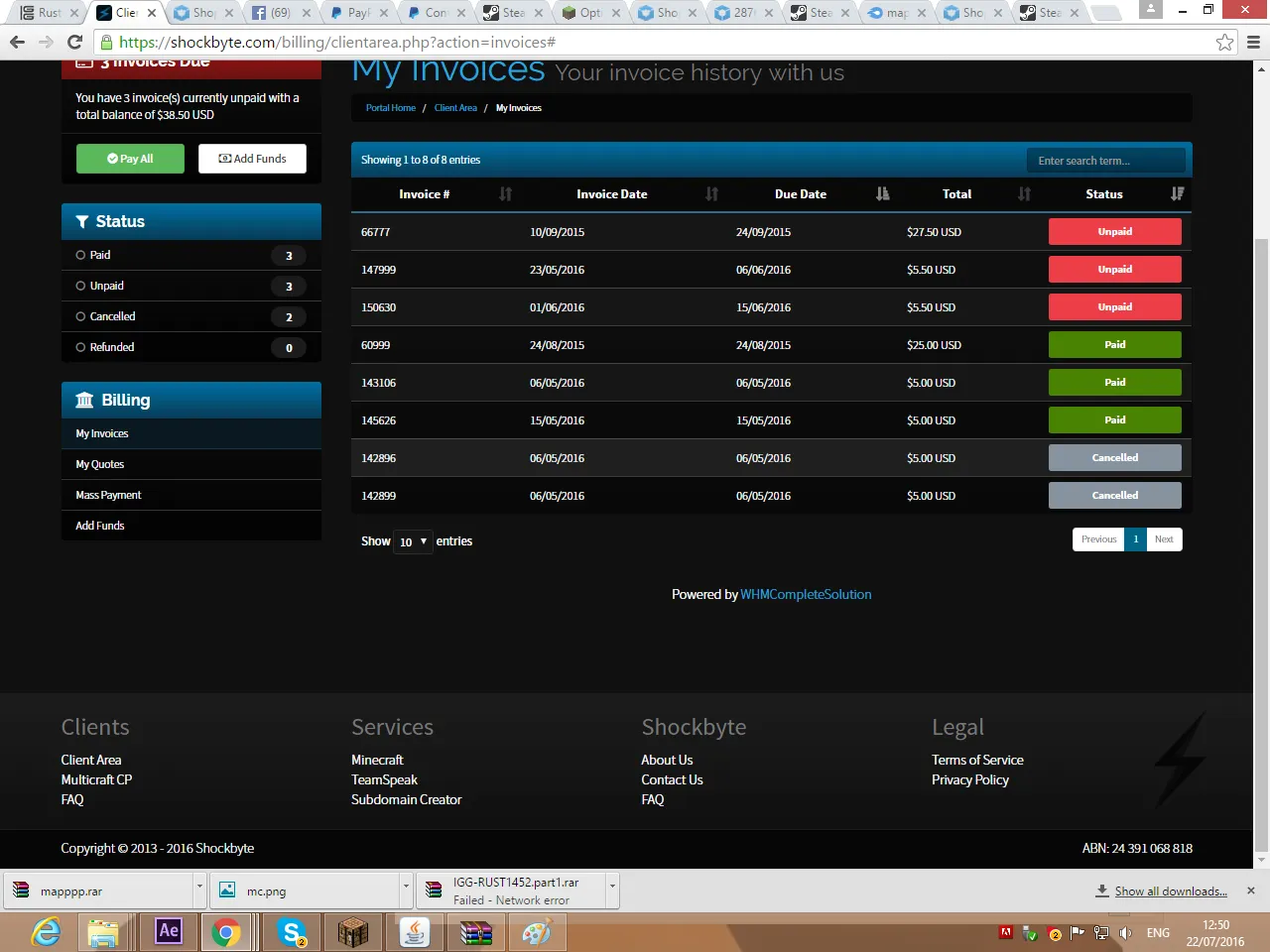The image size is (1270, 952).
Task: Choose the Cancelled status filter radio
Action: pos(81,316)
